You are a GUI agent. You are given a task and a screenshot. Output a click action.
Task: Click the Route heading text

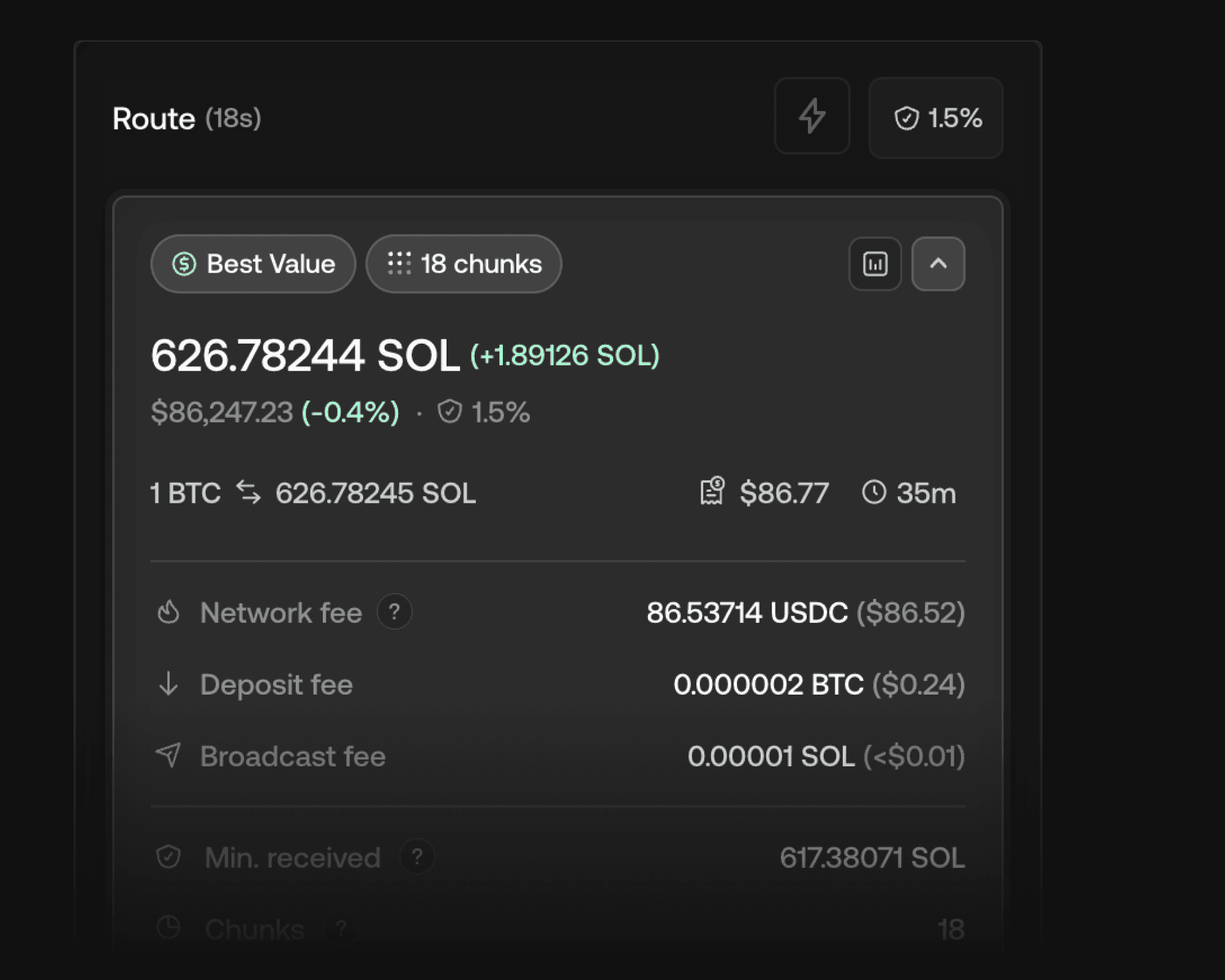154,118
